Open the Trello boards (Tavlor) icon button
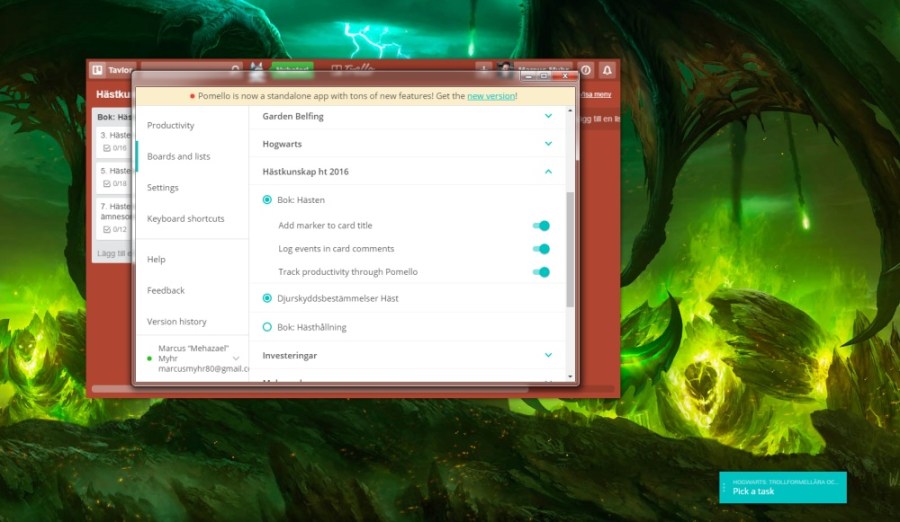The width and height of the screenshot is (900, 522). pyautogui.click(x=98, y=70)
